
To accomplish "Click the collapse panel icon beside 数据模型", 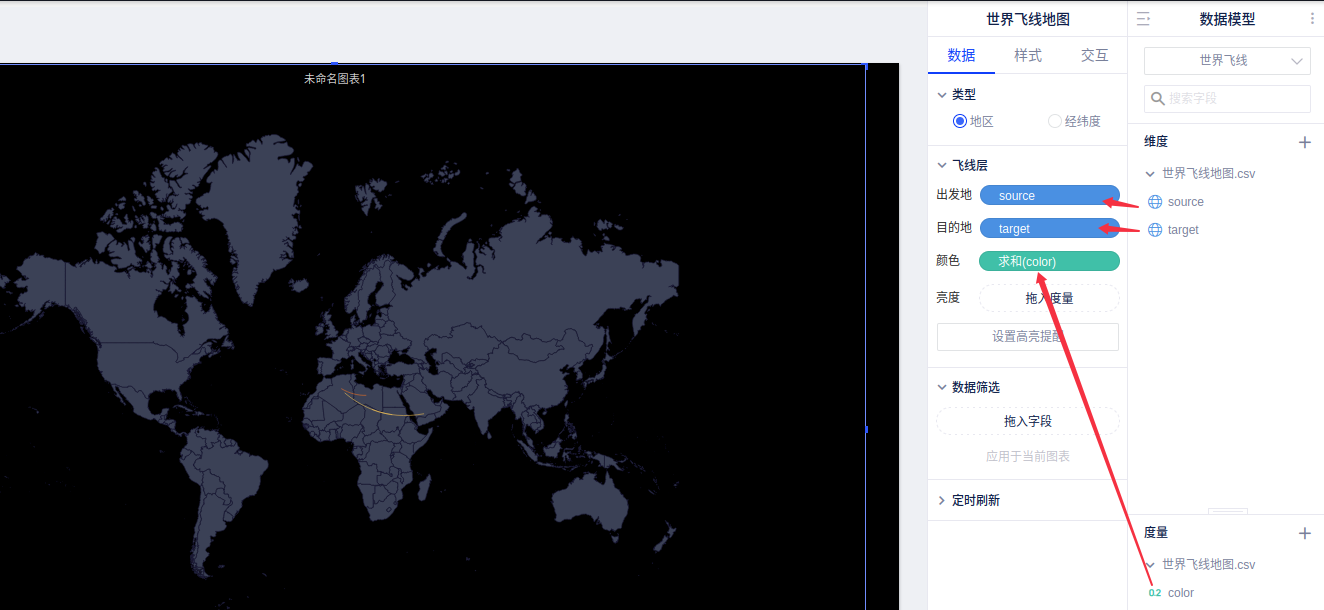I will click(1144, 19).
